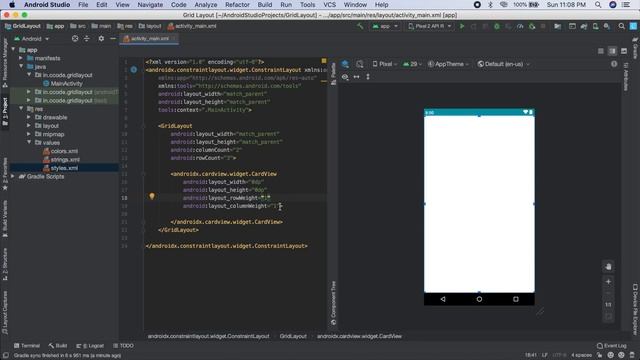Click Attach Debugger to Android Process icon
Viewport: 640px width, 360px height.
pyautogui.click(x=532, y=26)
